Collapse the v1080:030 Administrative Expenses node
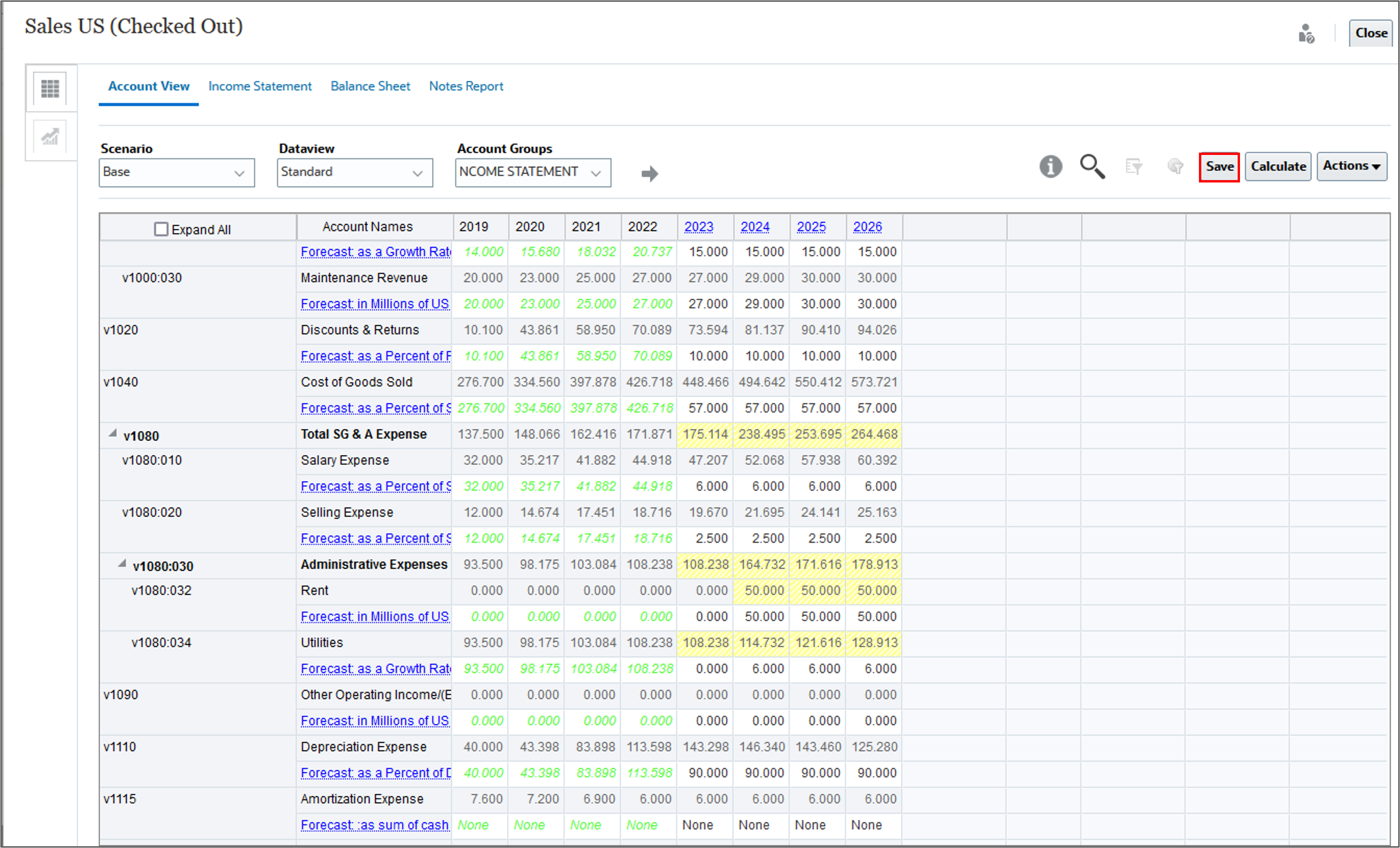Screen dimensions: 1400x848 click(122, 564)
